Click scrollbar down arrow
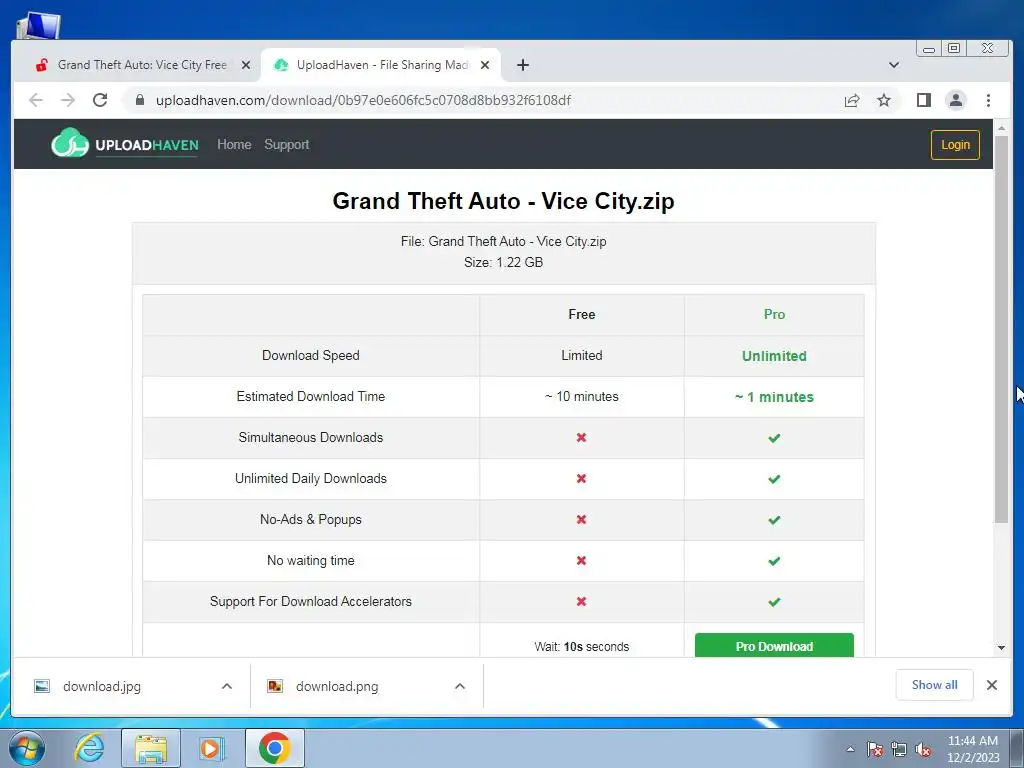1024x768 pixels. coord(1001,648)
